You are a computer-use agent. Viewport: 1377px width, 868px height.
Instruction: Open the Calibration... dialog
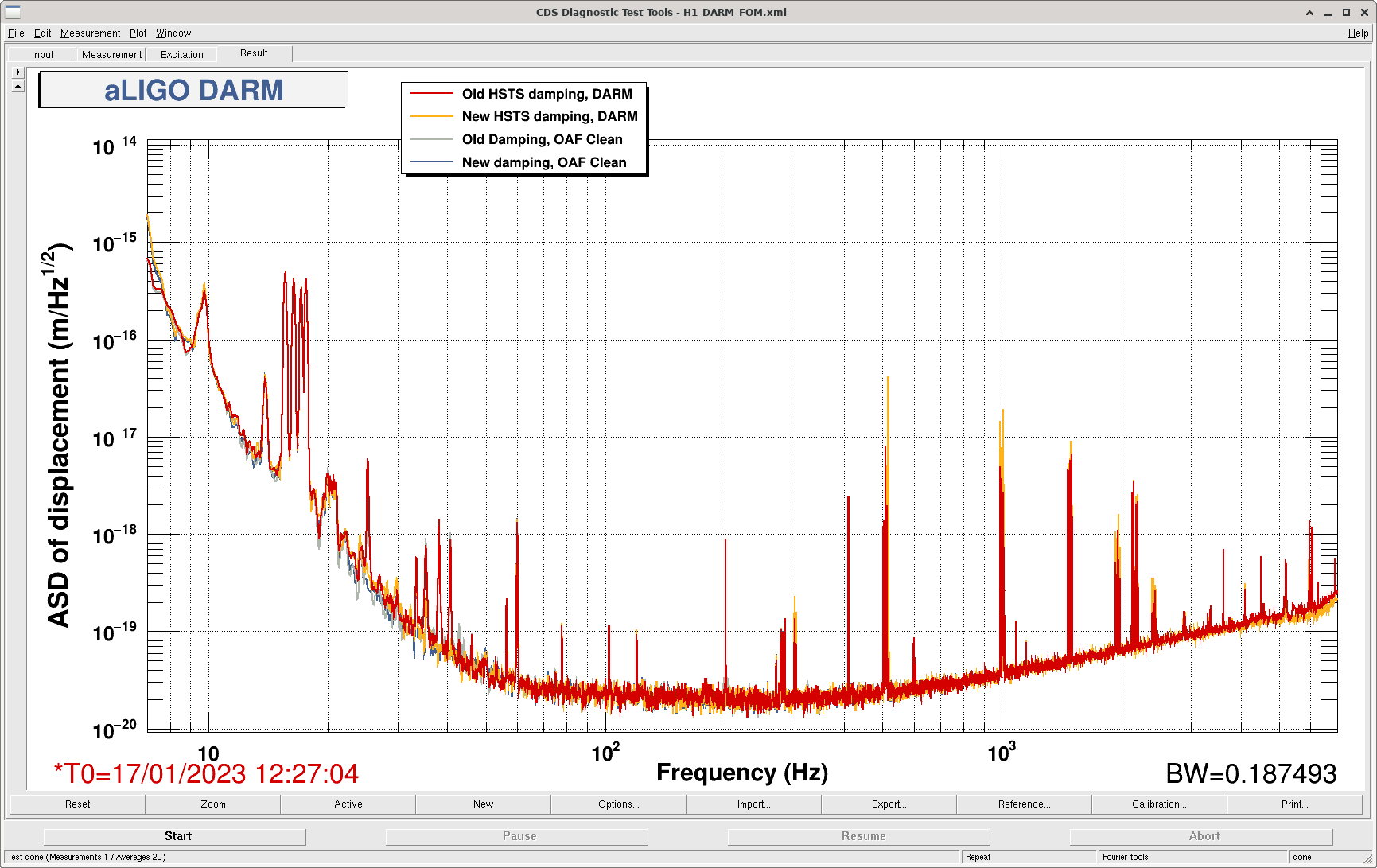1159,804
